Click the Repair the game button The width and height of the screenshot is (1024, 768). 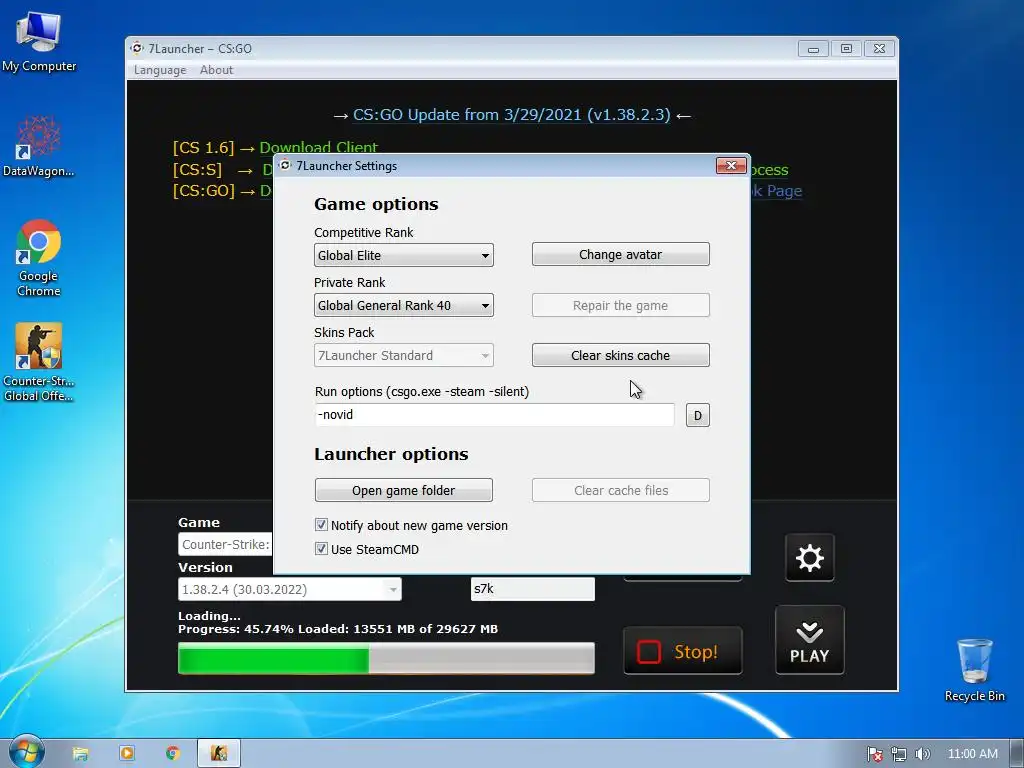[620, 306]
